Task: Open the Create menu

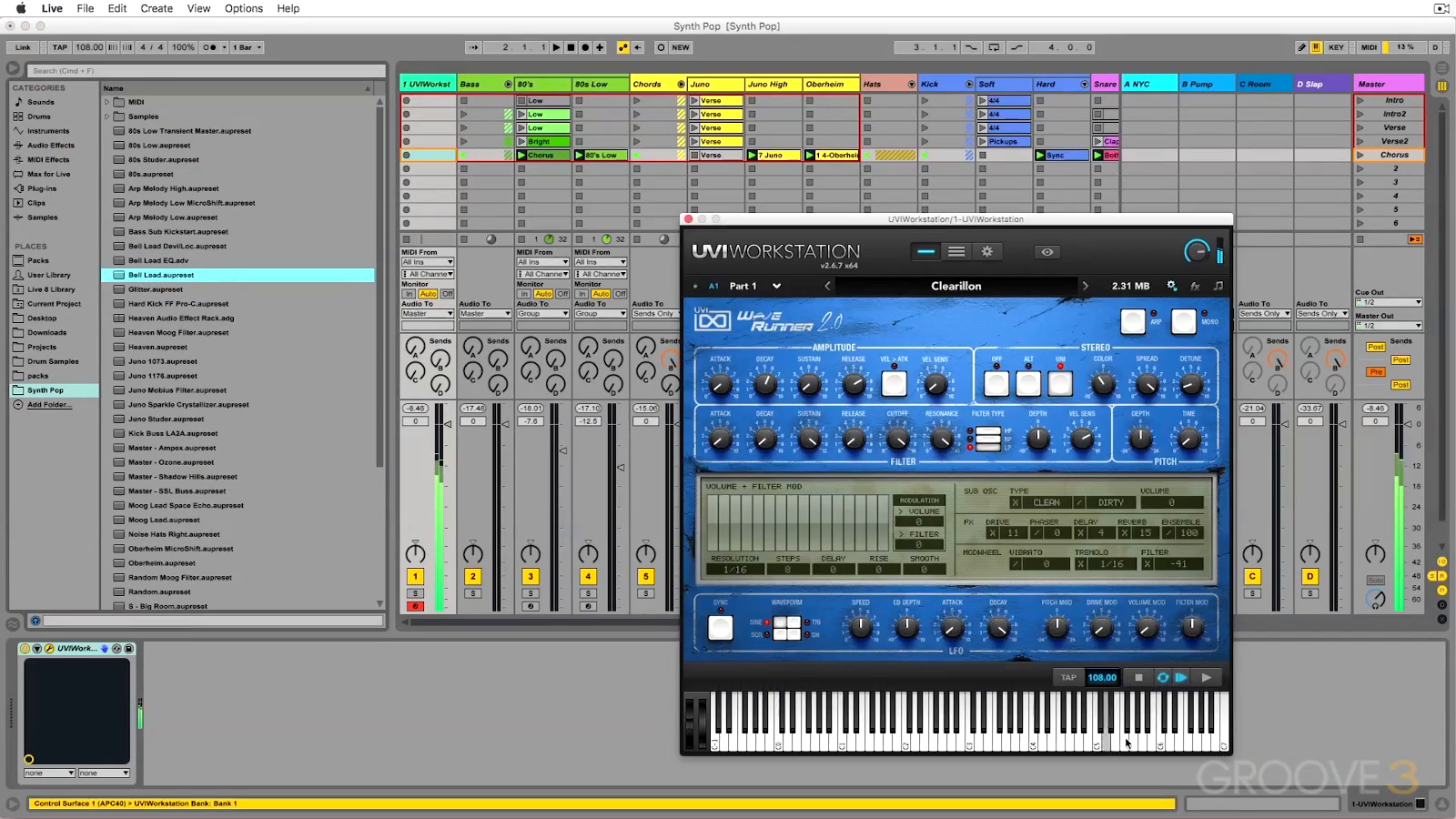Action: (157, 8)
